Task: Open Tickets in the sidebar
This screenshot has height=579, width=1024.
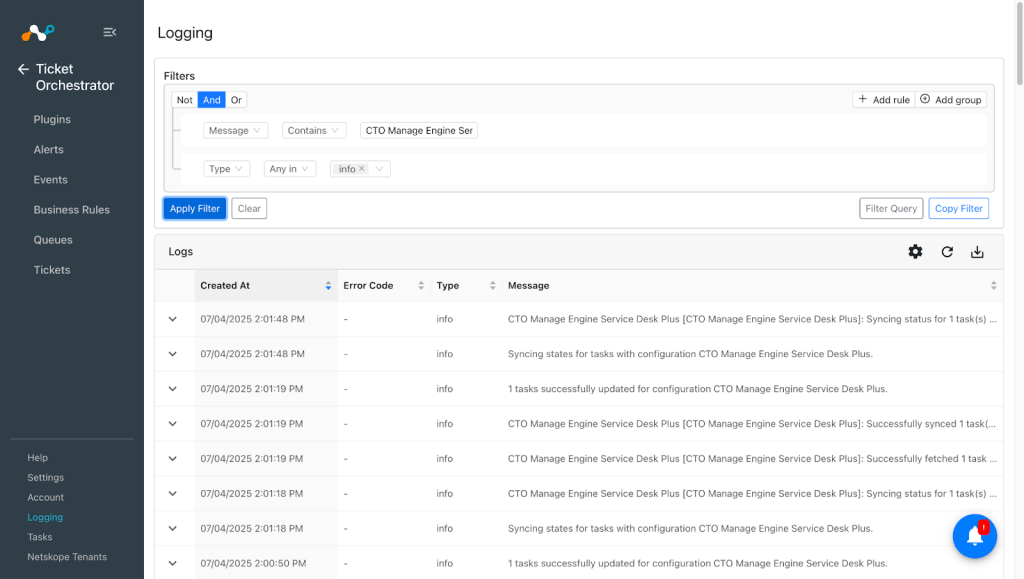Action: pos(52,270)
